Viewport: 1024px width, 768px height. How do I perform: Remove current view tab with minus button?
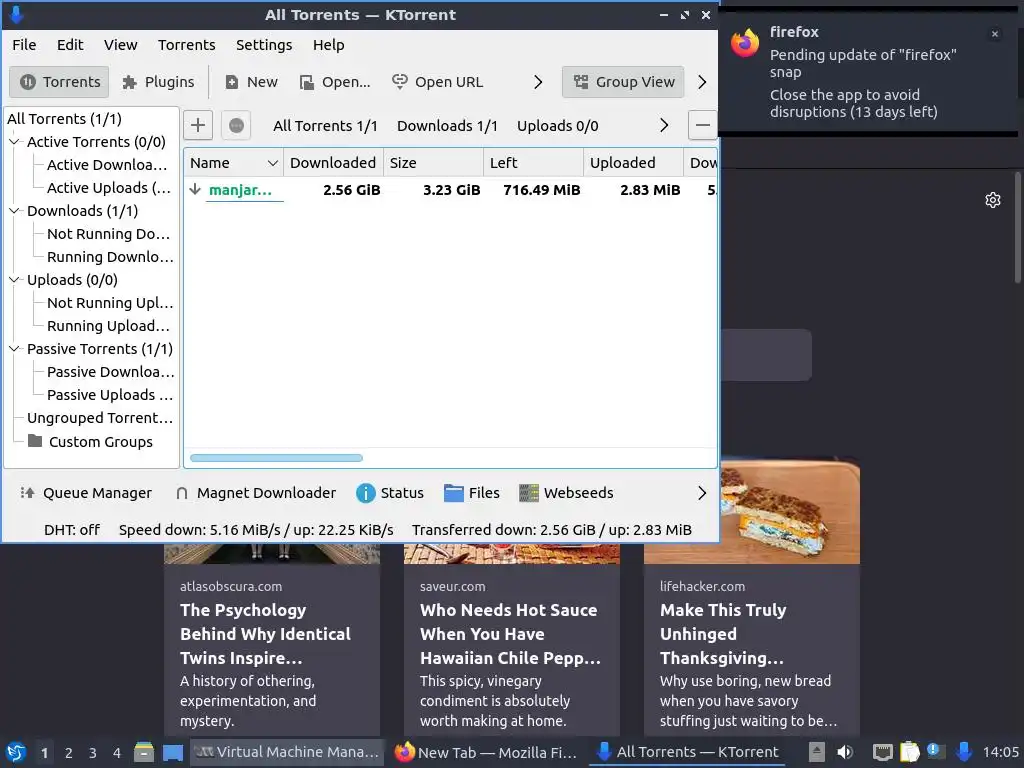(703, 125)
